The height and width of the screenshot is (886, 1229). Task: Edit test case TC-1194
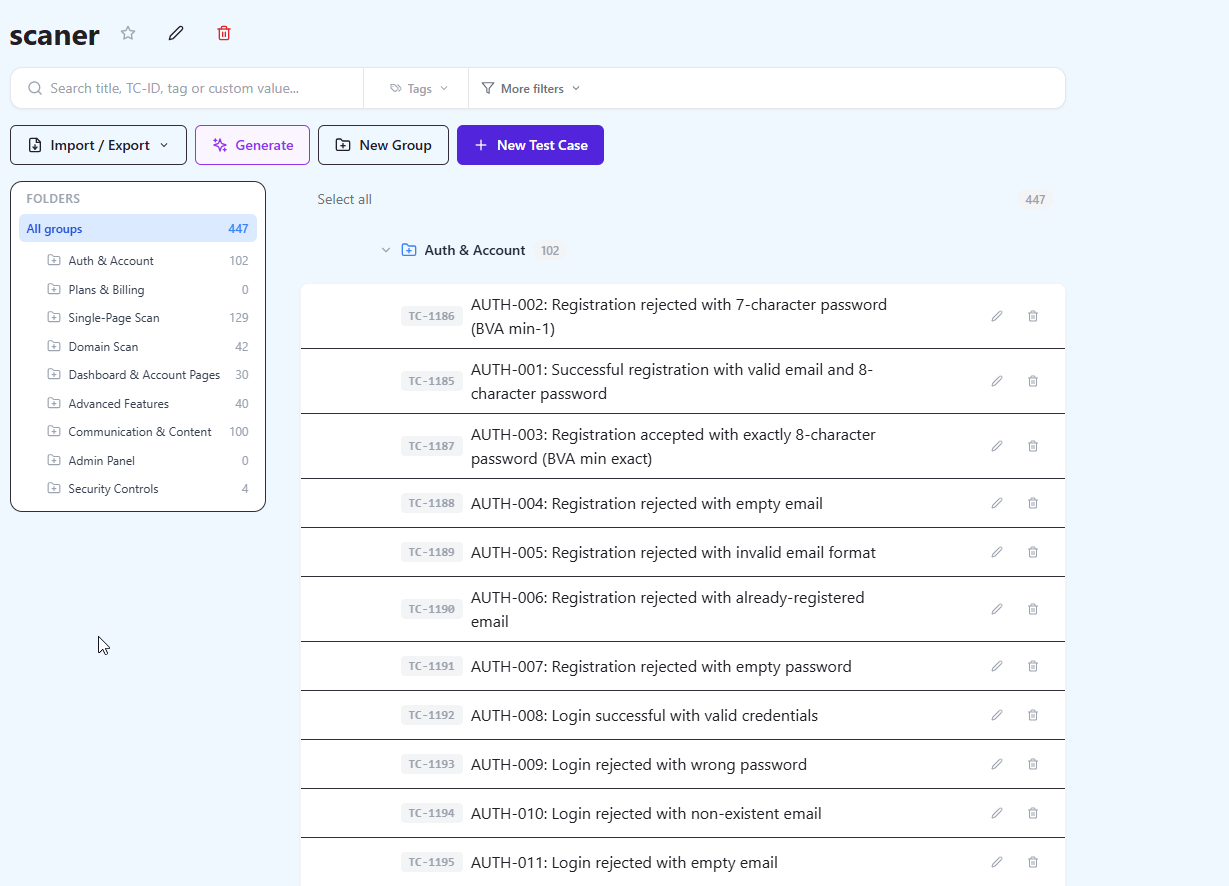pyautogui.click(x=997, y=813)
